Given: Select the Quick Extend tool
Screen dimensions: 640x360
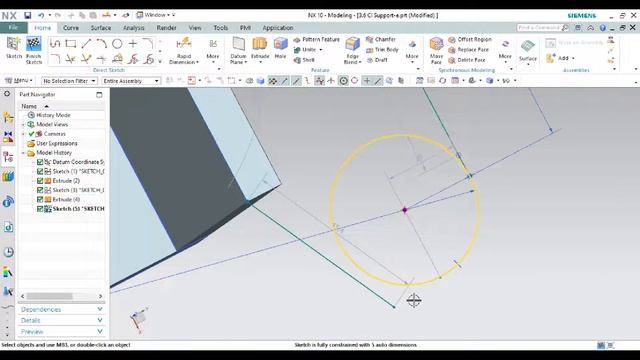Looking at the screenshot, I should coord(86,59).
